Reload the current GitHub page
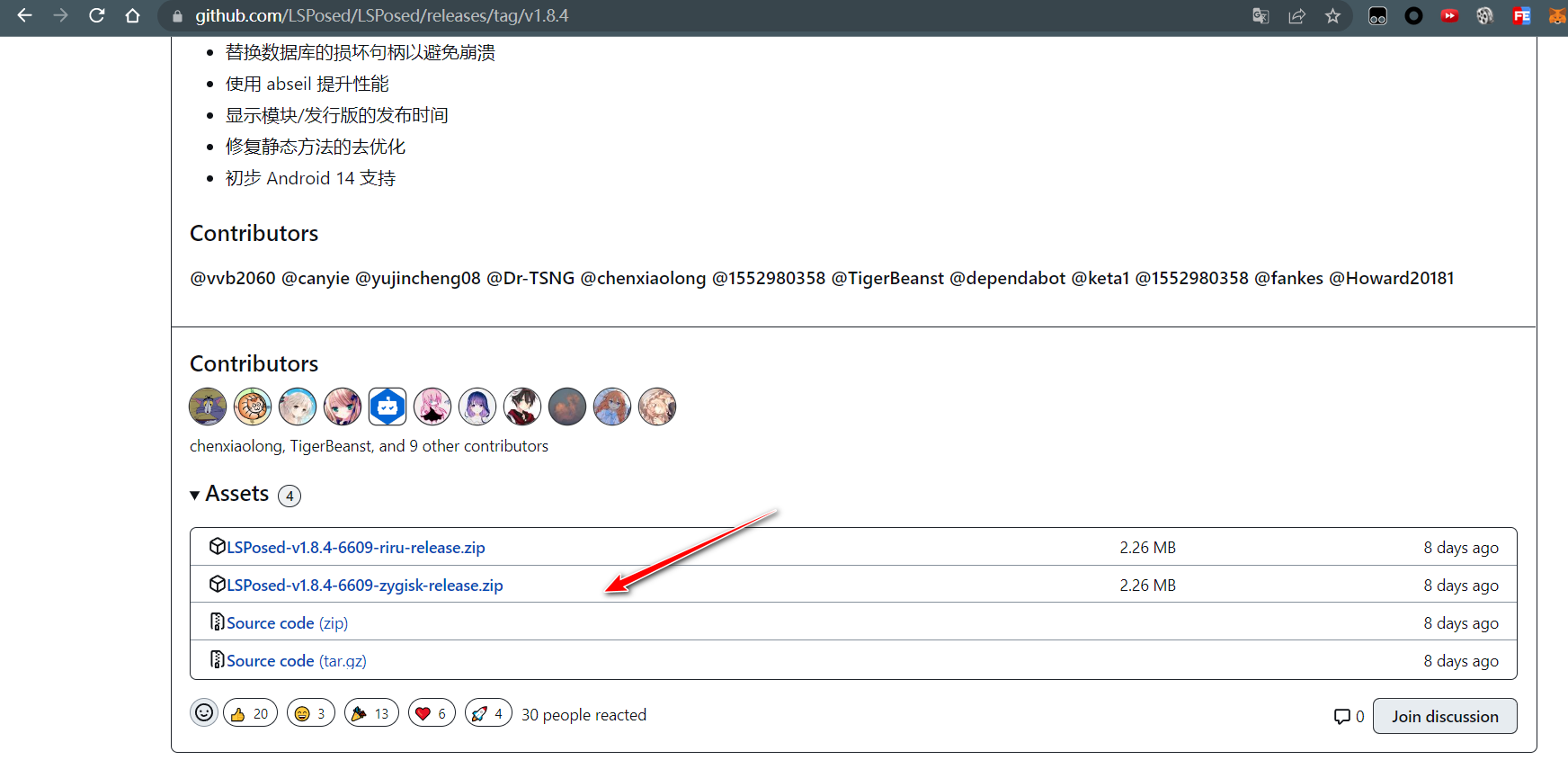1568x778 pixels. click(97, 16)
